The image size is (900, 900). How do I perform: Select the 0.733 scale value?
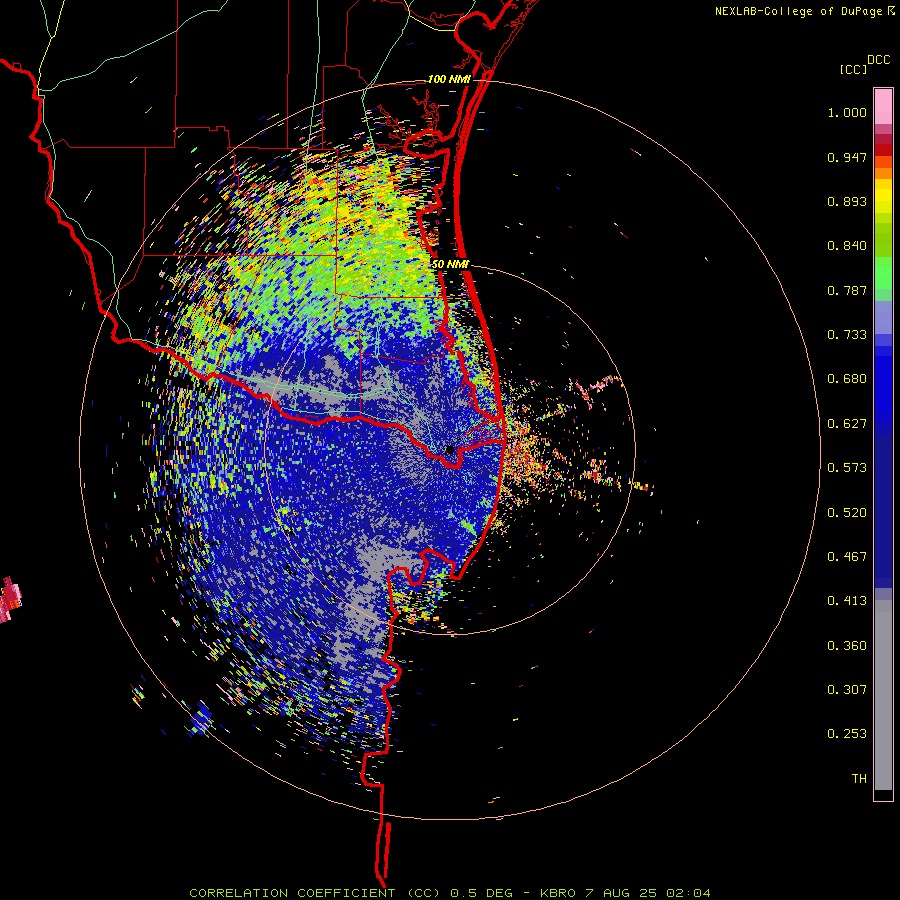click(x=847, y=335)
